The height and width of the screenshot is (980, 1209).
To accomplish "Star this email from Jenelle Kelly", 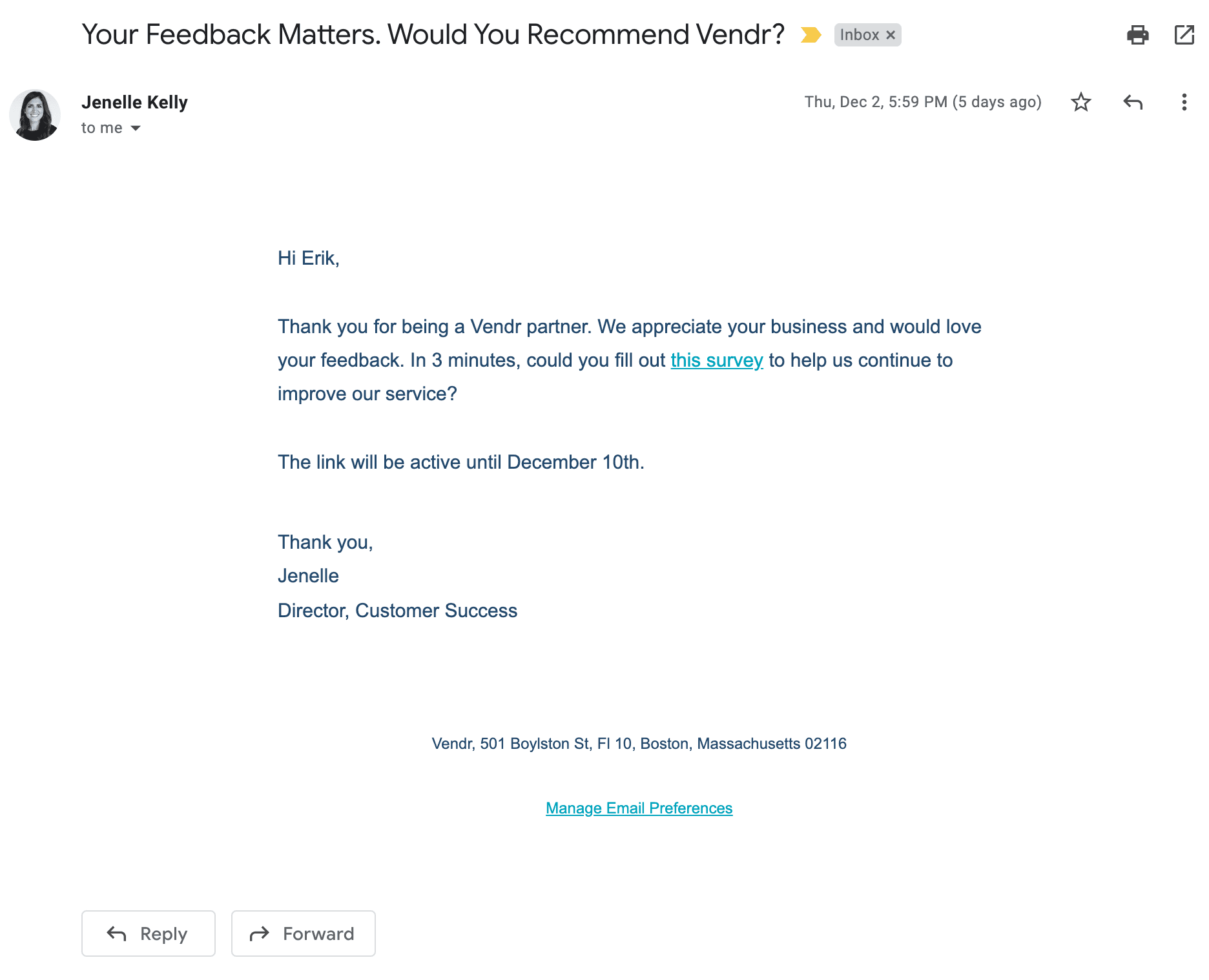I will [1082, 102].
